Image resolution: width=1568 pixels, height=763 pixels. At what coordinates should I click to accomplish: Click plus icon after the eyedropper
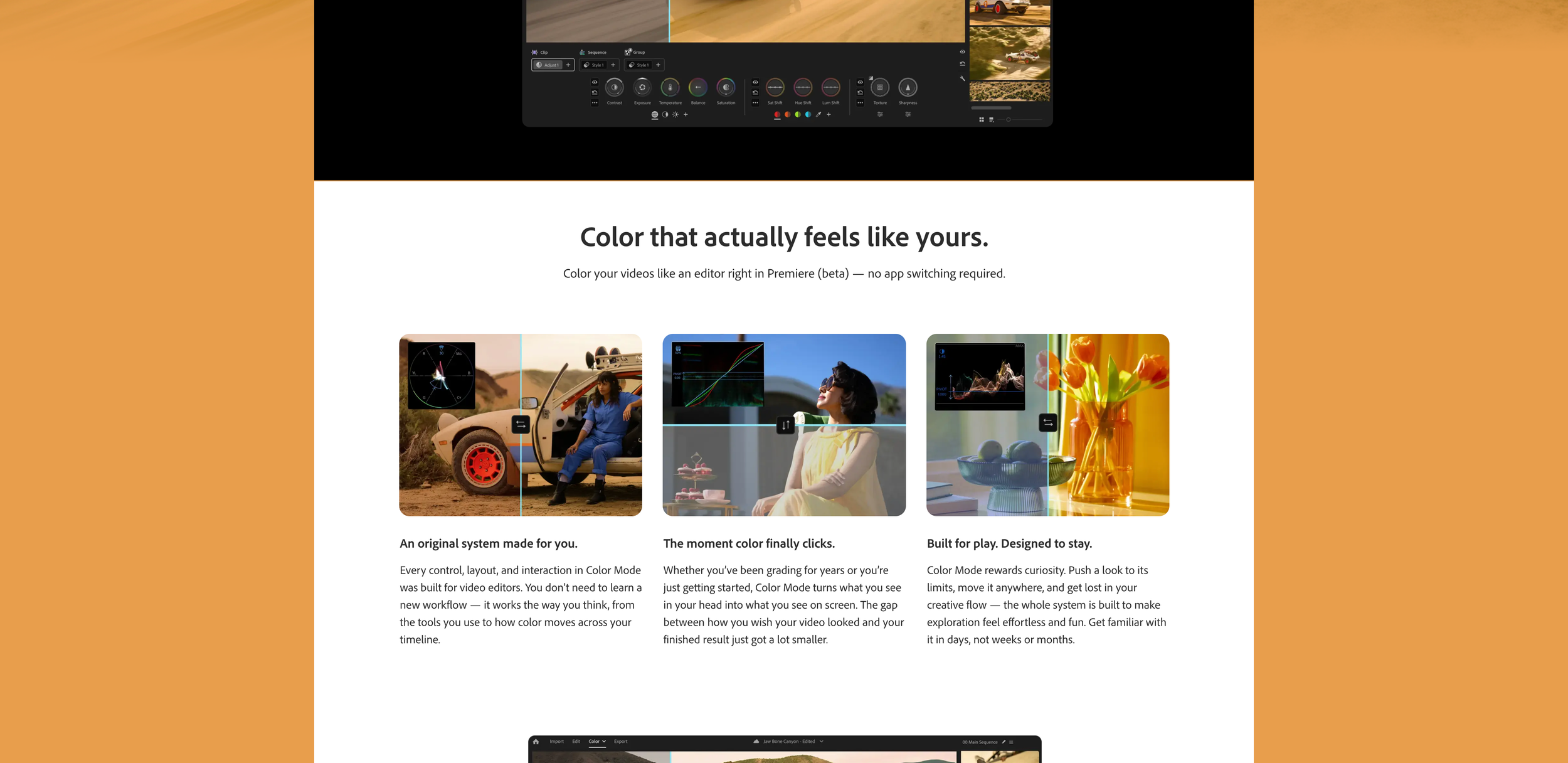pyautogui.click(x=829, y=115)
